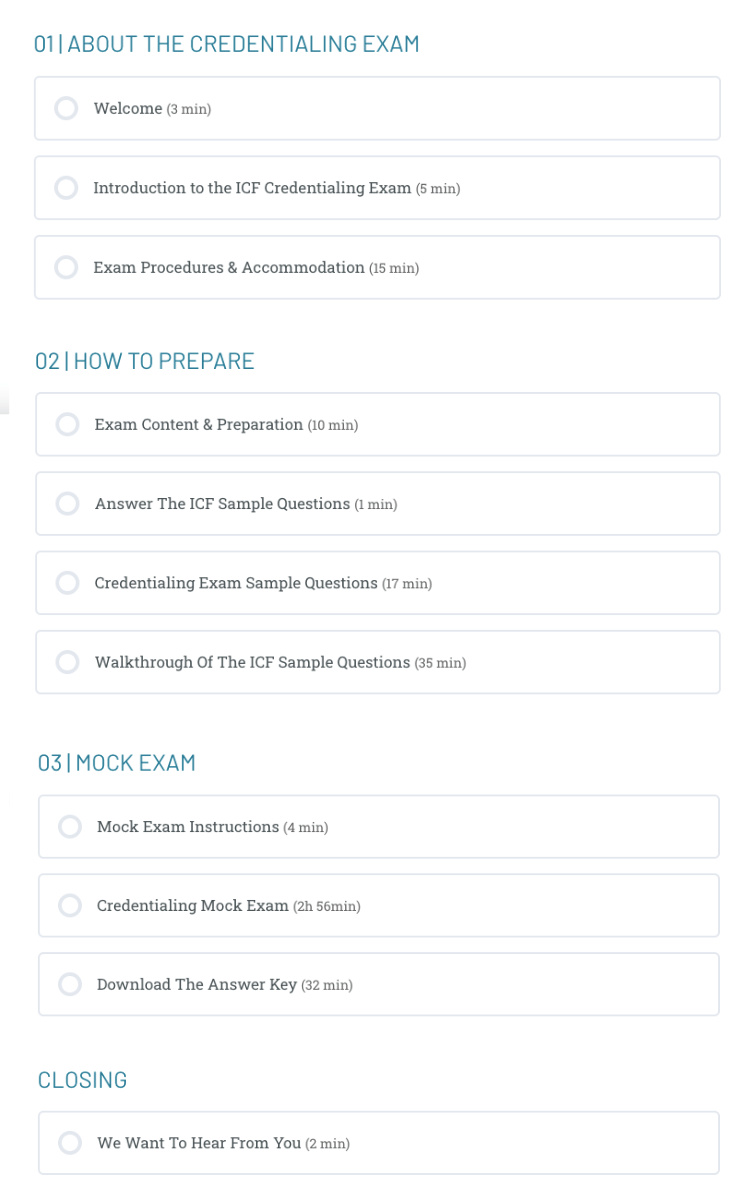Mark the Welcome lesson circle as complete
Screen dimensions: 751x1204
coord(67,109)
